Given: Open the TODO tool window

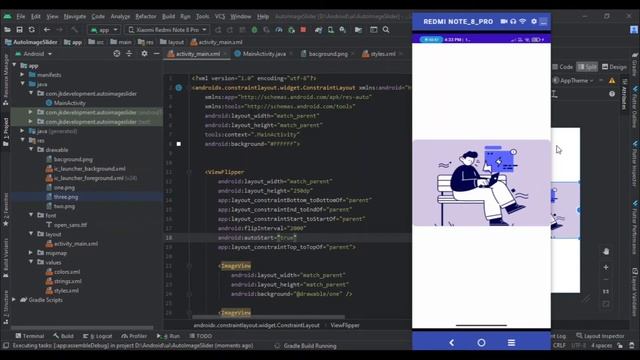Looking at the screenshot, I should point(201,336).
